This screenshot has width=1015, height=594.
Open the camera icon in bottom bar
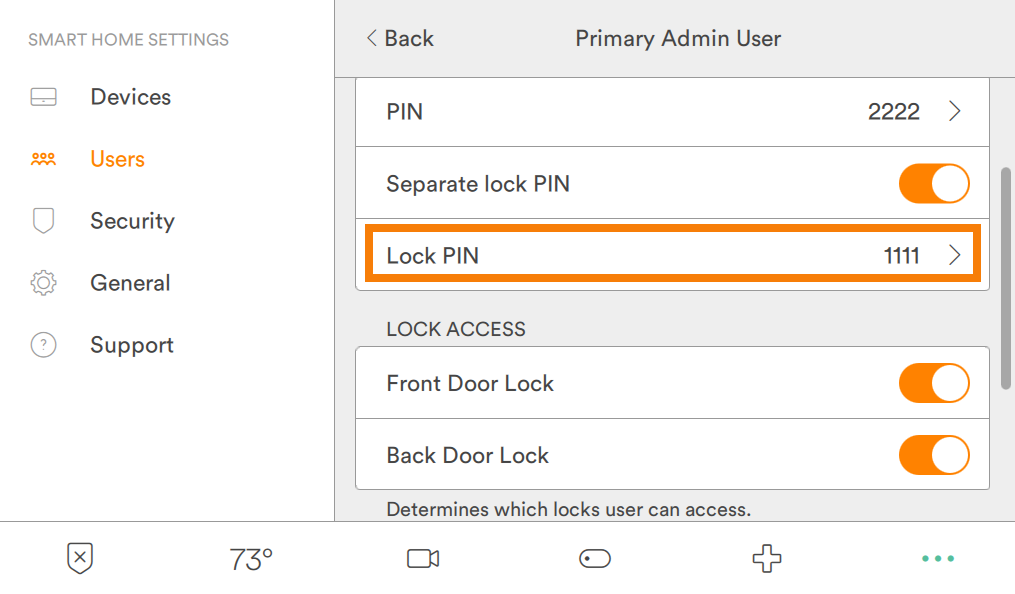click(423, 559)
